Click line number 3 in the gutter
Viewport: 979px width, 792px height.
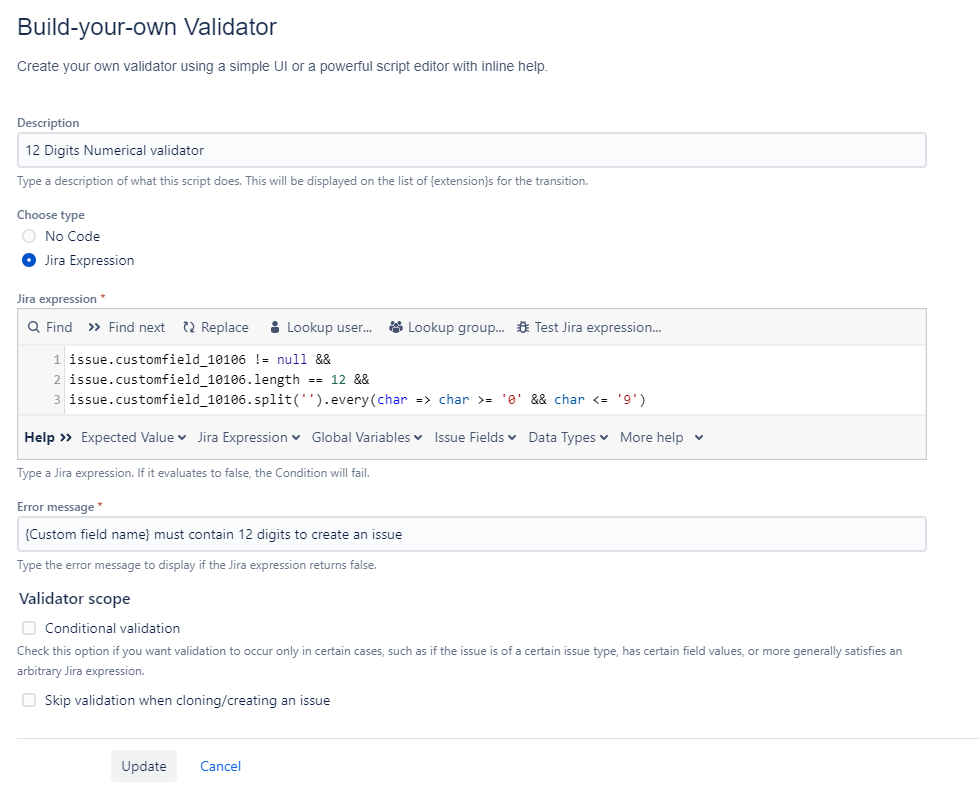coord(57,400)
